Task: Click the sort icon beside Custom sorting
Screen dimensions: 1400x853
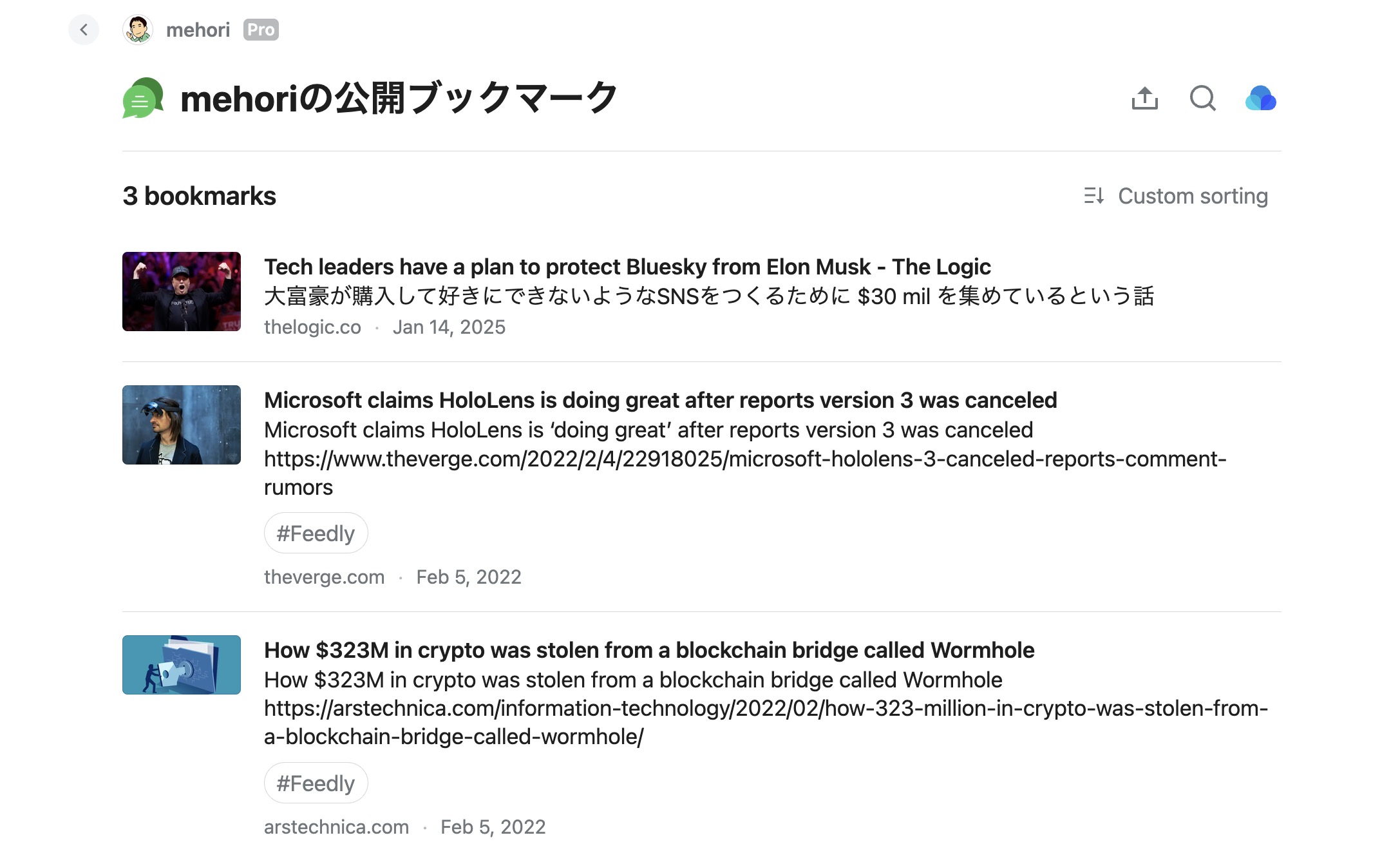Action: pyautogui.click(x=1093, y=196)
